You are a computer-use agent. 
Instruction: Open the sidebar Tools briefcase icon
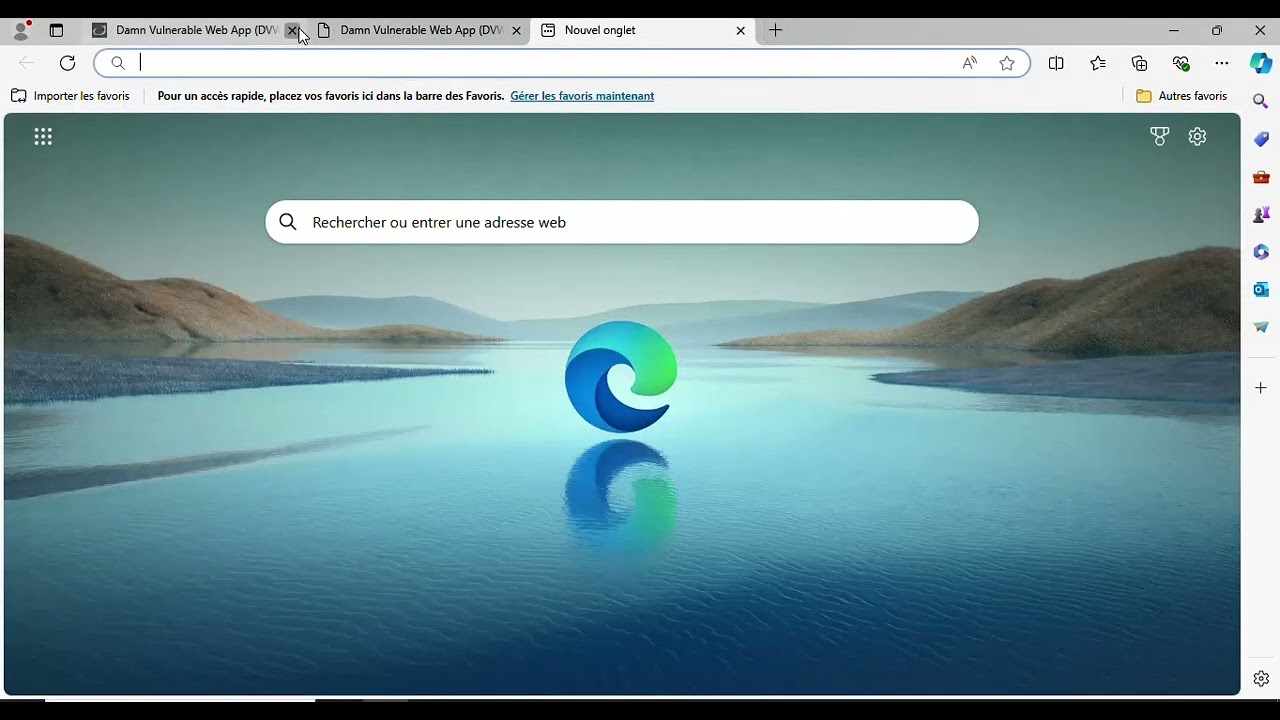click(x=1261, y=177)
